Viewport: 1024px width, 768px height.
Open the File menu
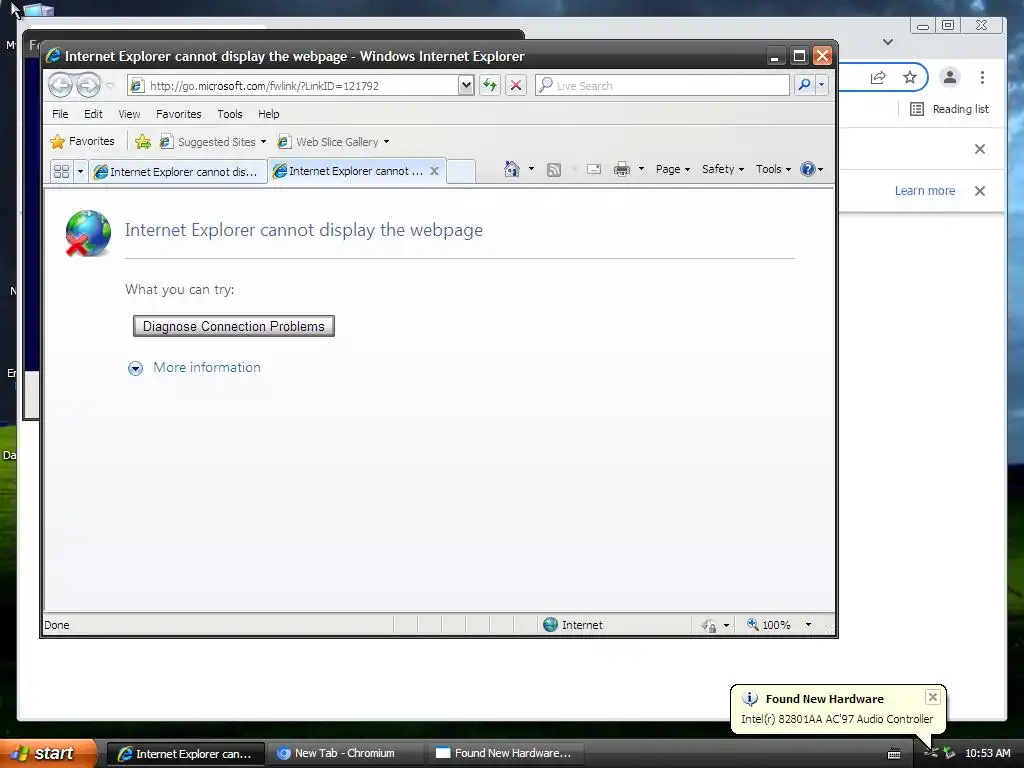(60, 114)
